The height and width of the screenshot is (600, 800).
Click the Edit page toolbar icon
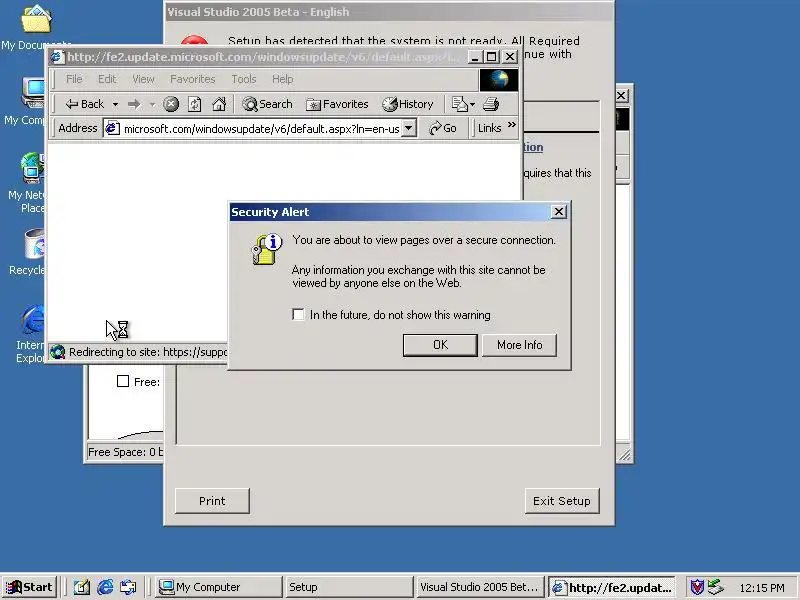coord(459,104)
